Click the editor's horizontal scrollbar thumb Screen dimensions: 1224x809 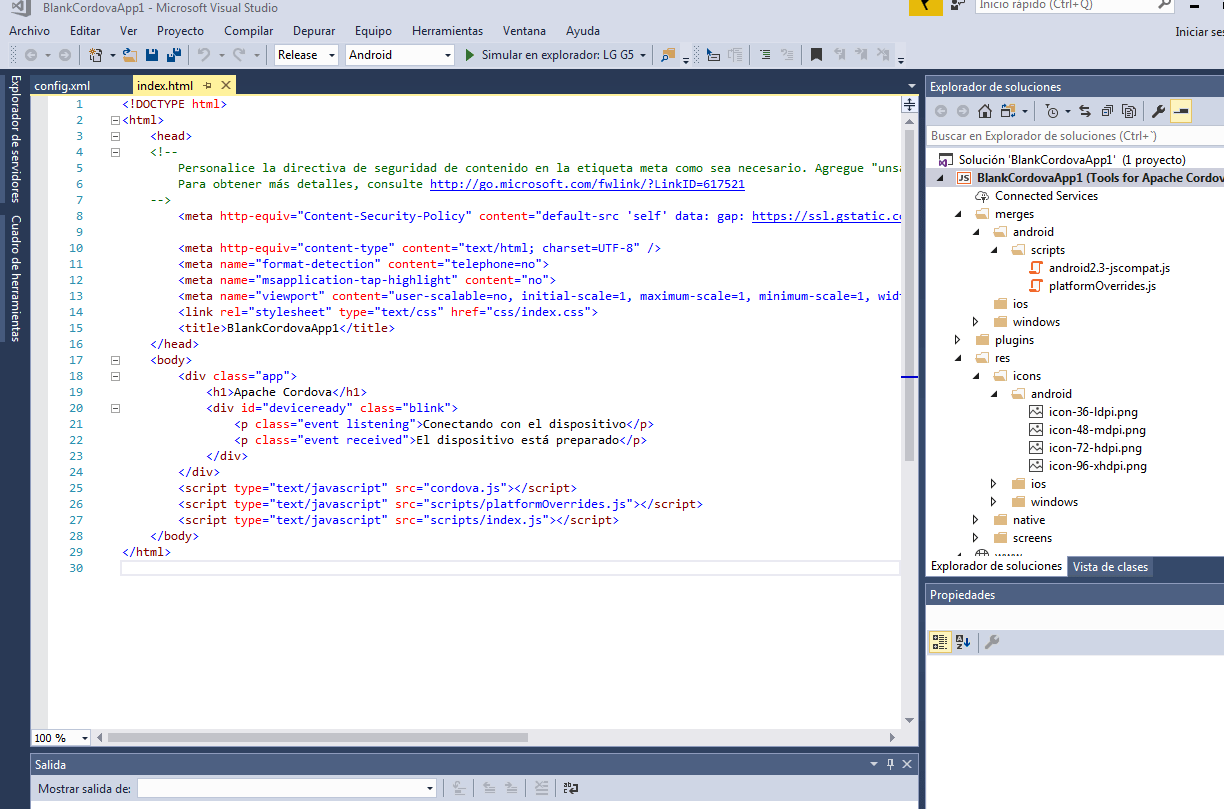[x=318, y=738]
